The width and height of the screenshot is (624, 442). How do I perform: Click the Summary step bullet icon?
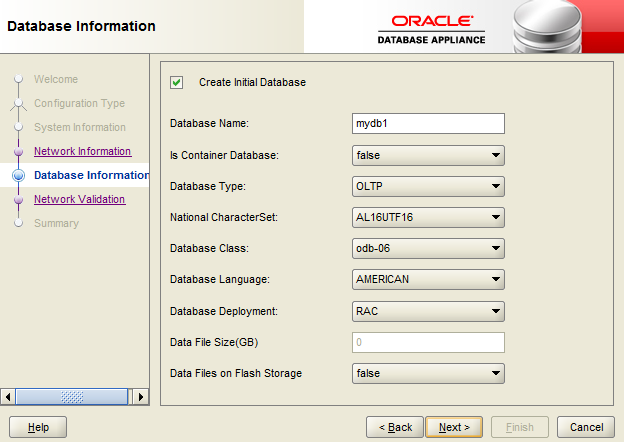coord(18,223)
